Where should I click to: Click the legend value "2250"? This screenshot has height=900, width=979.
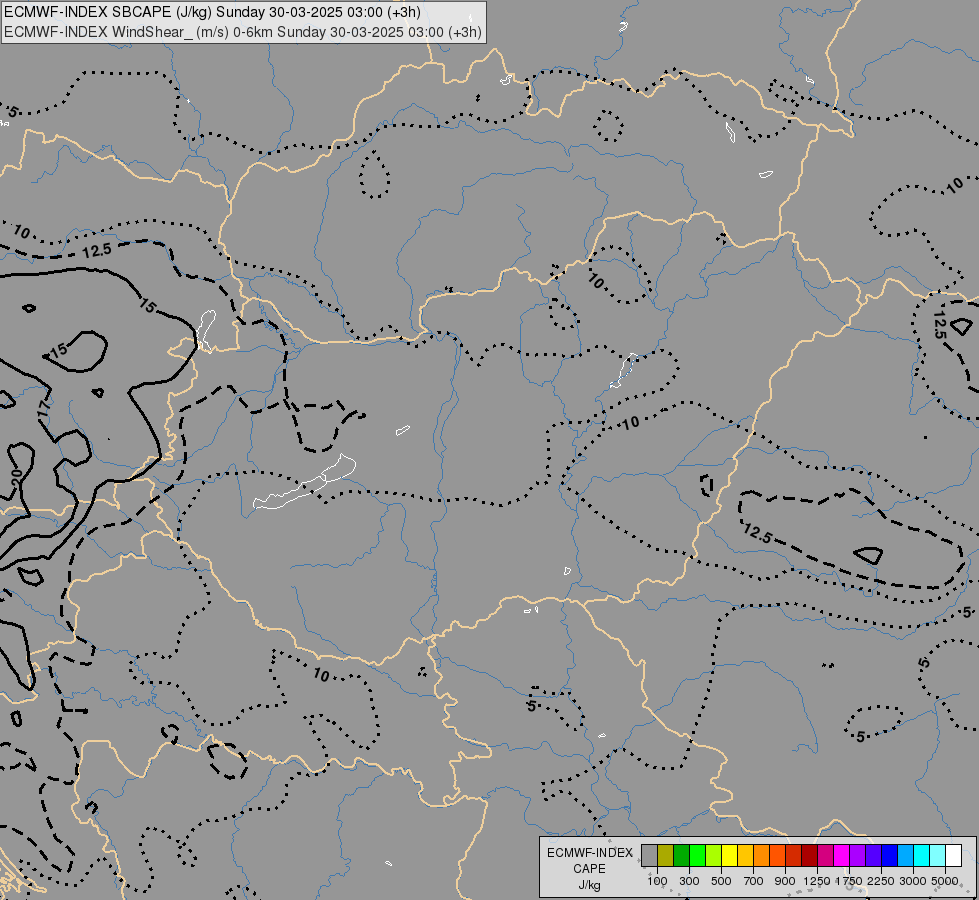pos(881,881)
